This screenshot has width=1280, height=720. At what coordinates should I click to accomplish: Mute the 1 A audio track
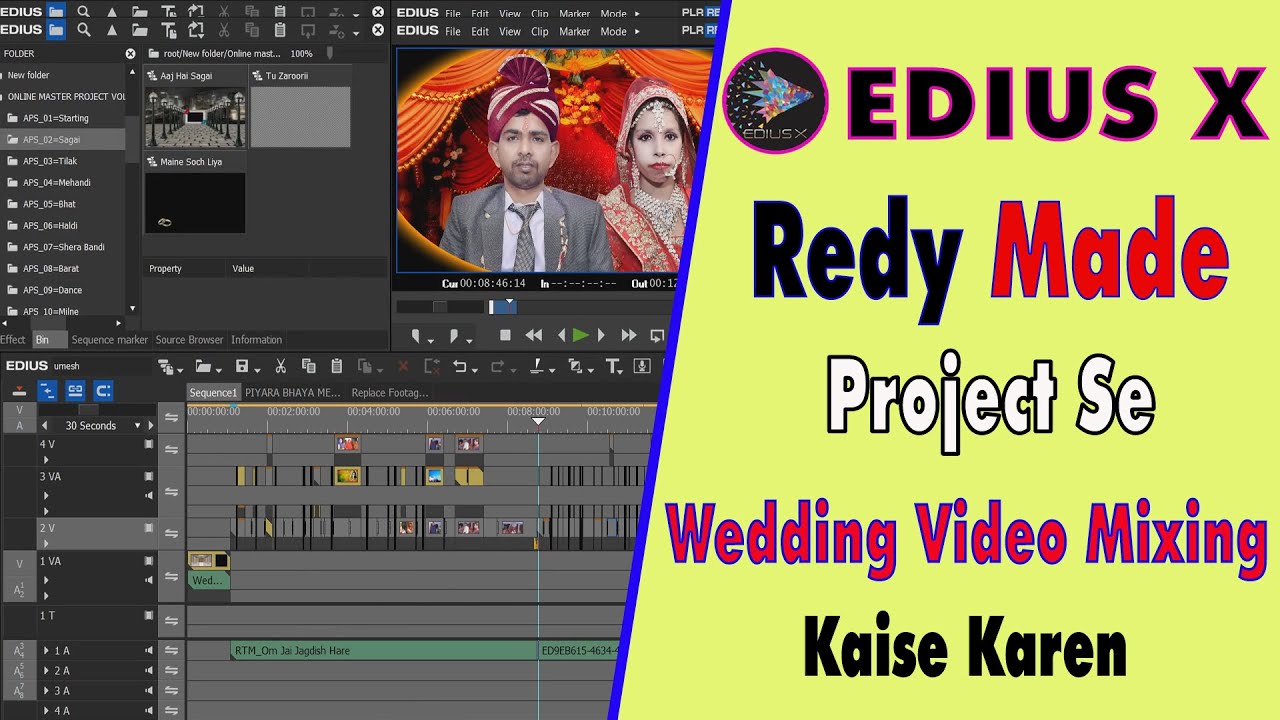149,651
